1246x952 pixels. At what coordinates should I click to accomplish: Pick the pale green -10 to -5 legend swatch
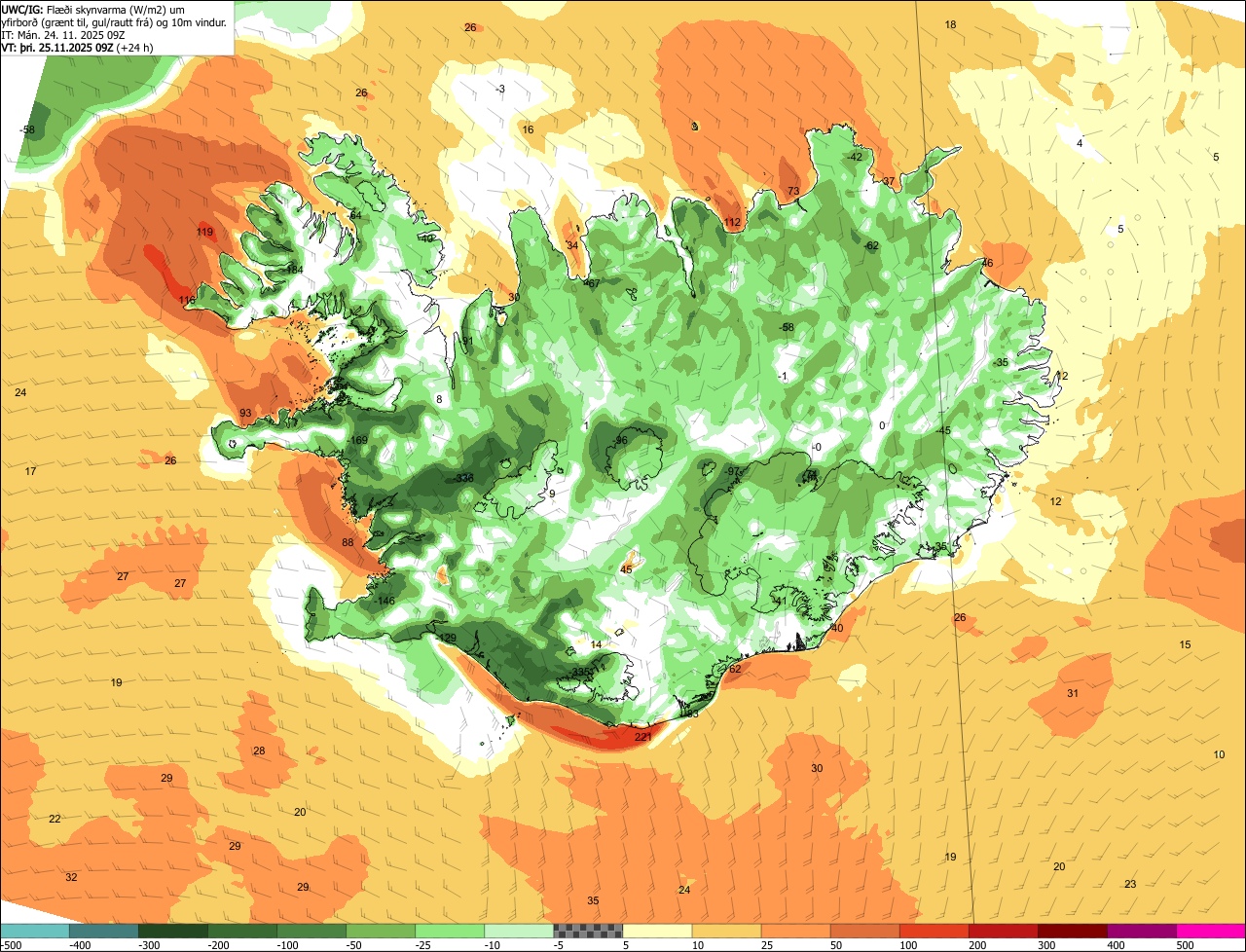519,931
